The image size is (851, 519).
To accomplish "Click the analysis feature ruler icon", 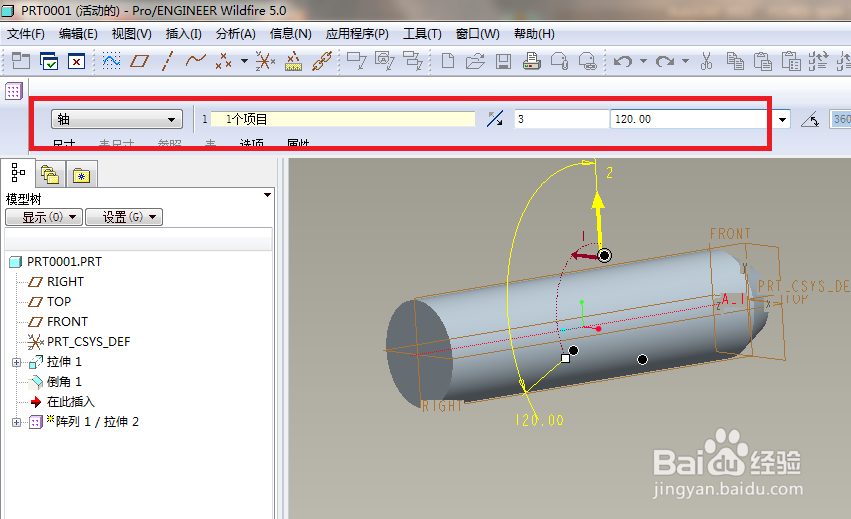I will point(293,61).
